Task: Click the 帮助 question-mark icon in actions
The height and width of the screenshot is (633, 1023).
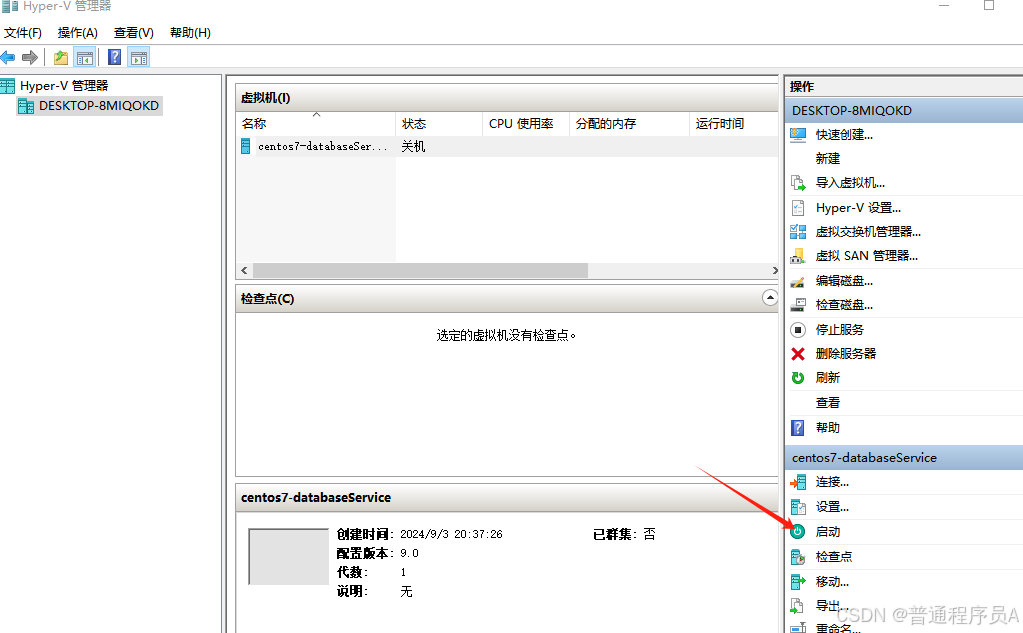Action: 798,427
